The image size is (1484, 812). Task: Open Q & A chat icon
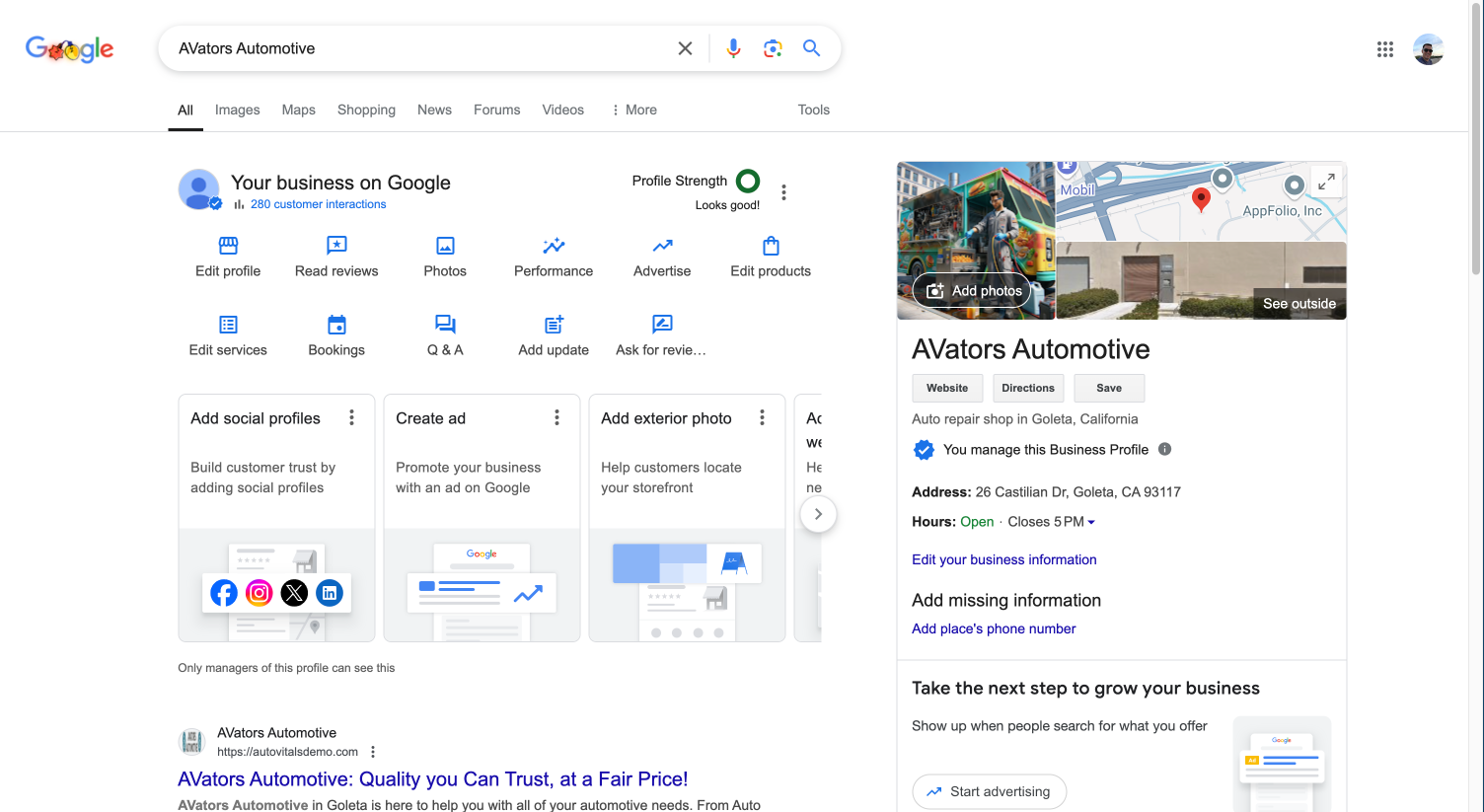(445, 324)
